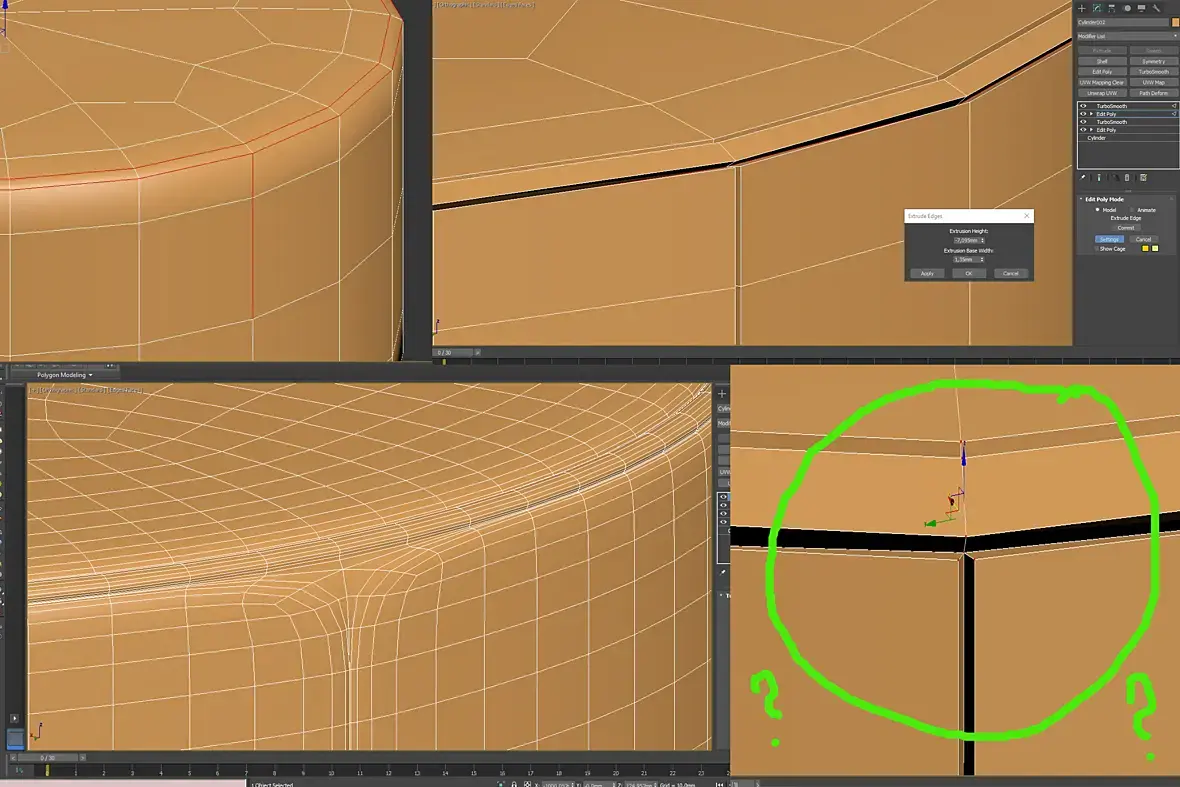The image size is (1180, 787).
Task: Click Apply in Extrude Edges dialog
Action: pos(927,273)
